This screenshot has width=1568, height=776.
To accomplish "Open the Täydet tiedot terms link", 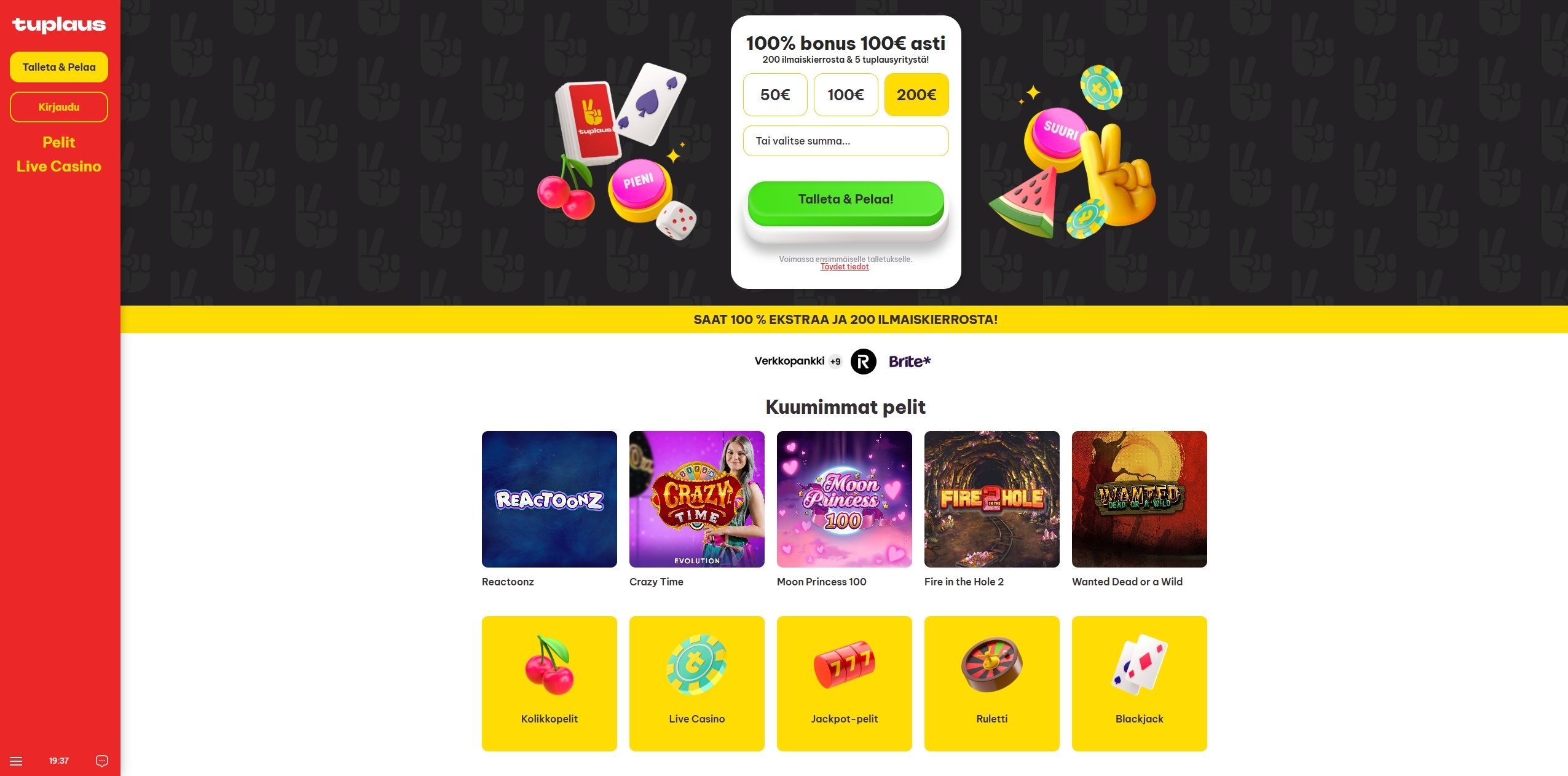I will point(845,267).
